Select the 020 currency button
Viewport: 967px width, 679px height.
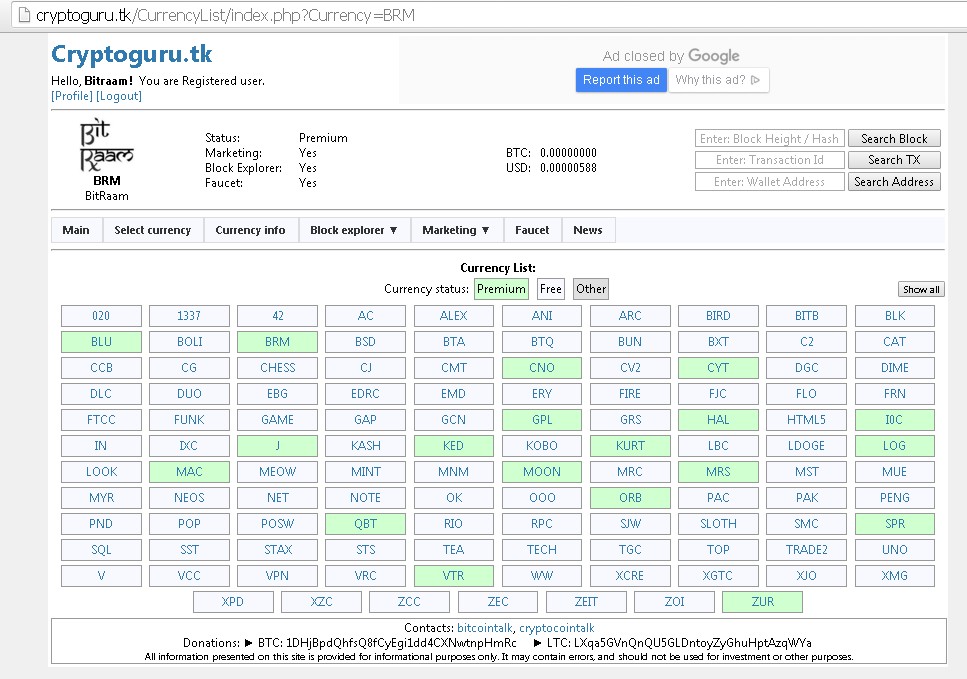[101, 316]
